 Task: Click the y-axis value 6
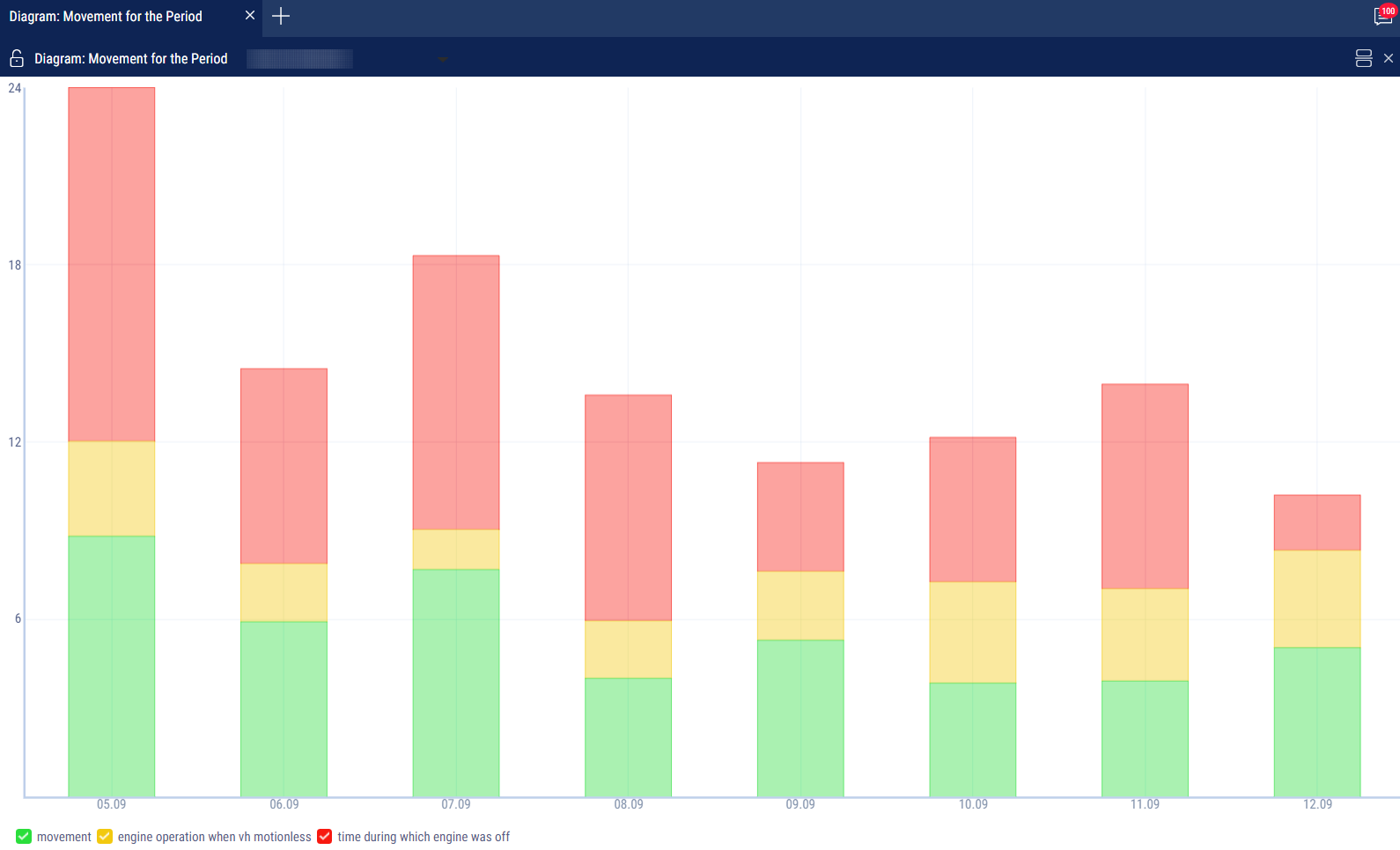(18, 618)
